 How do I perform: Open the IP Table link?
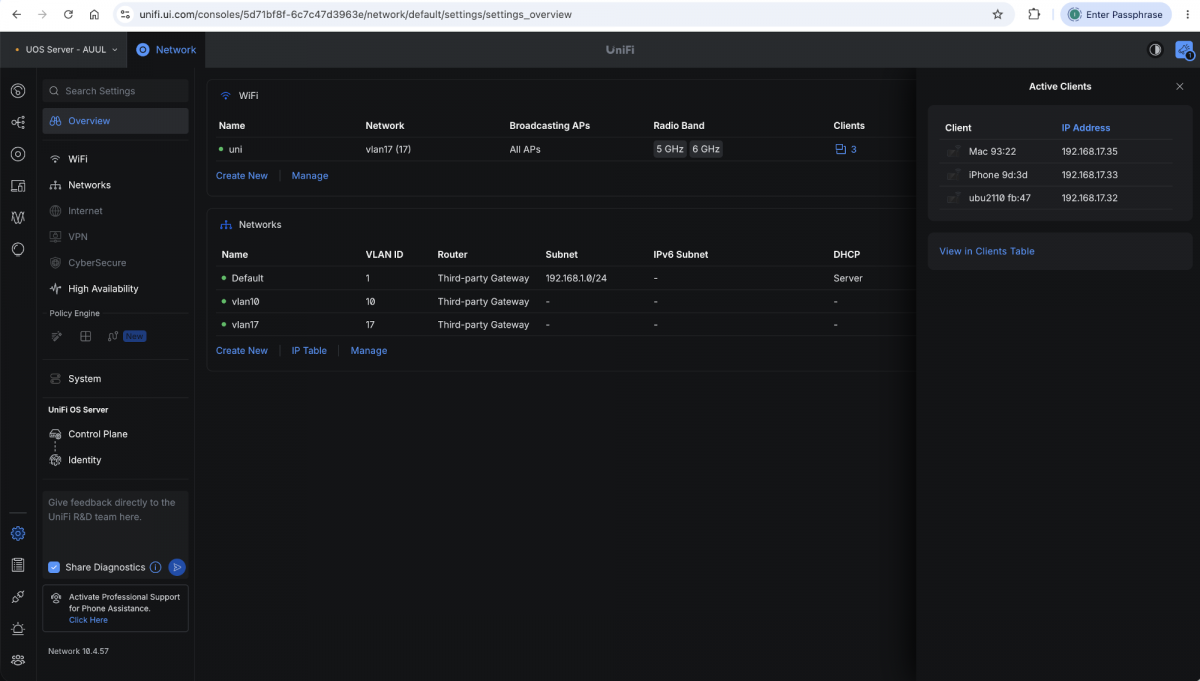tap(309, 351)
